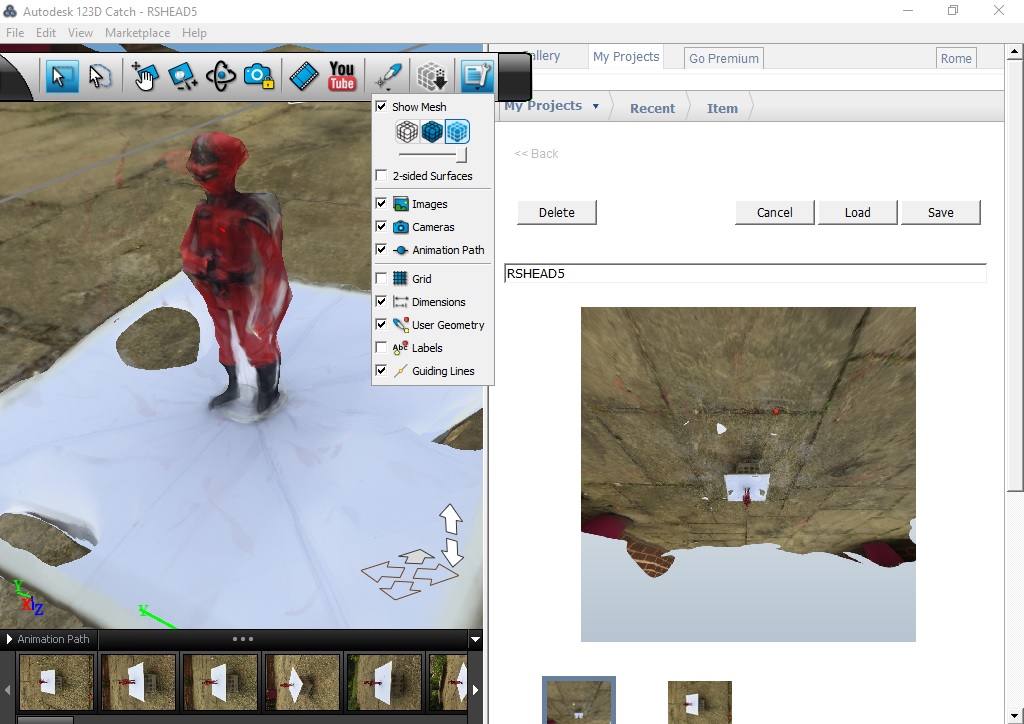Viewport: 1024px width, 724px height.
Task: Toggle the Images checkbox
Action: [381, 204]
